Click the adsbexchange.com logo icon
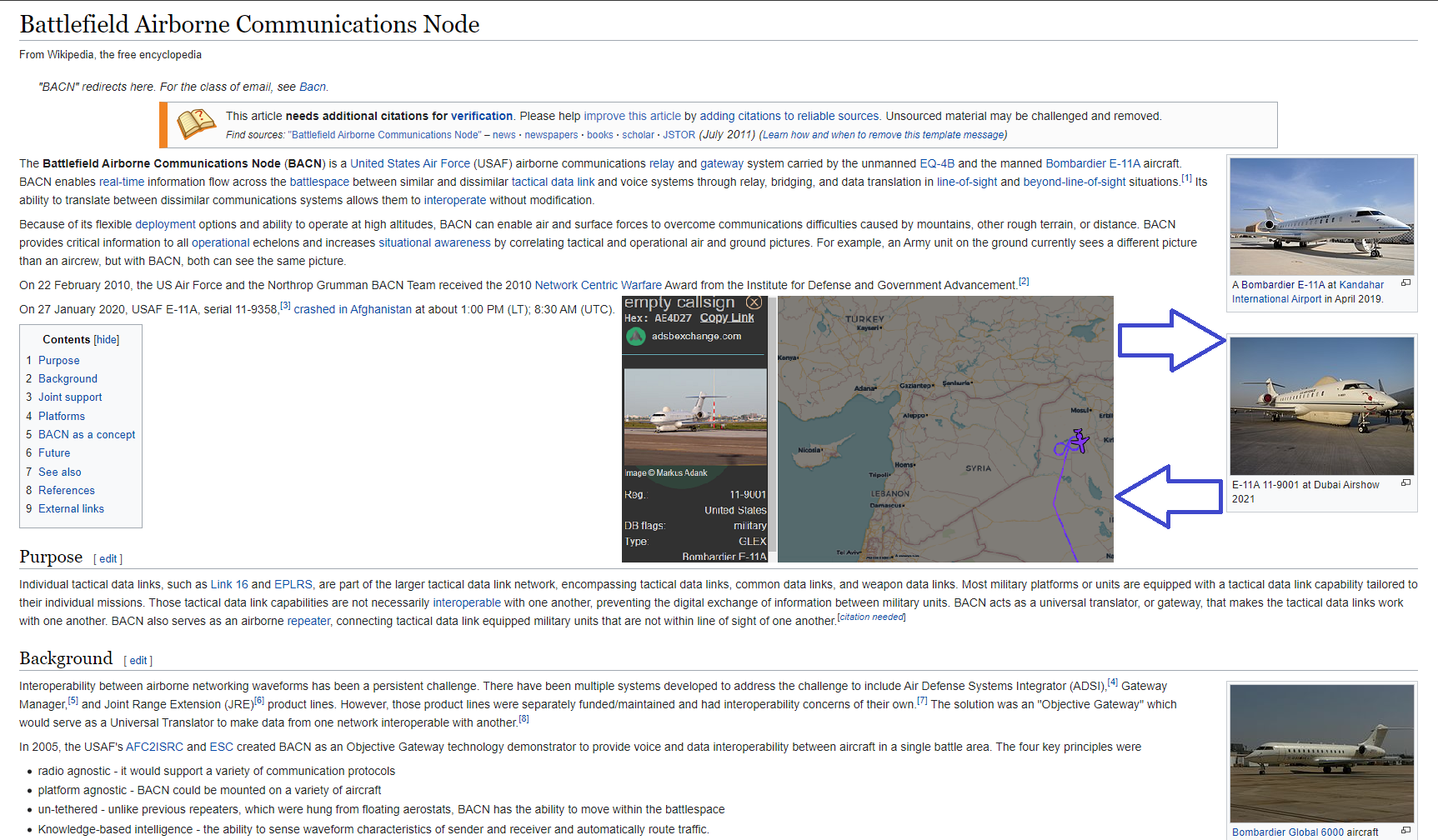 [636, 337]
